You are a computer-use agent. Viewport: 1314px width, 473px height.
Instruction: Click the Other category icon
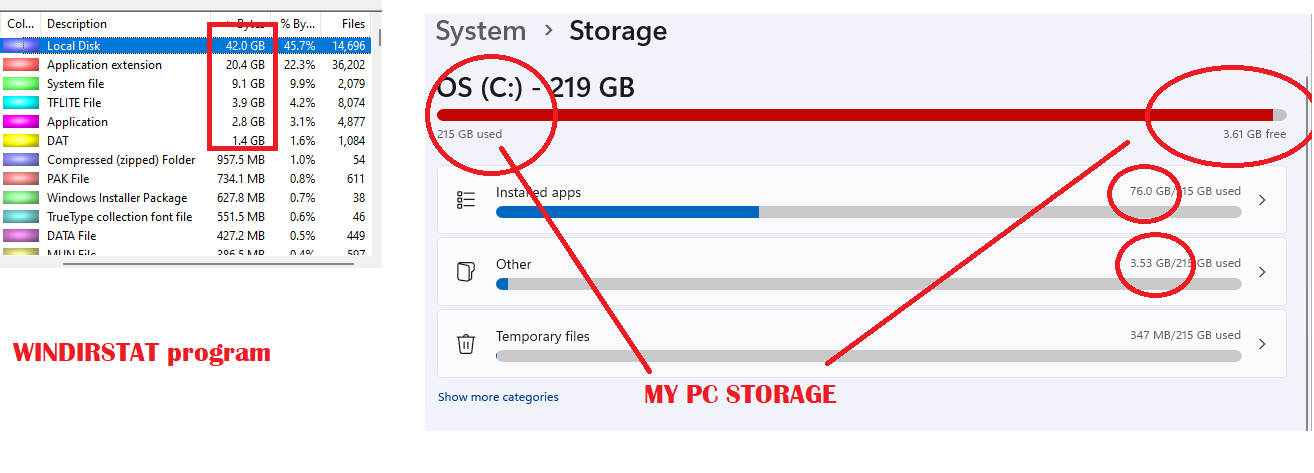pos(466,272)
